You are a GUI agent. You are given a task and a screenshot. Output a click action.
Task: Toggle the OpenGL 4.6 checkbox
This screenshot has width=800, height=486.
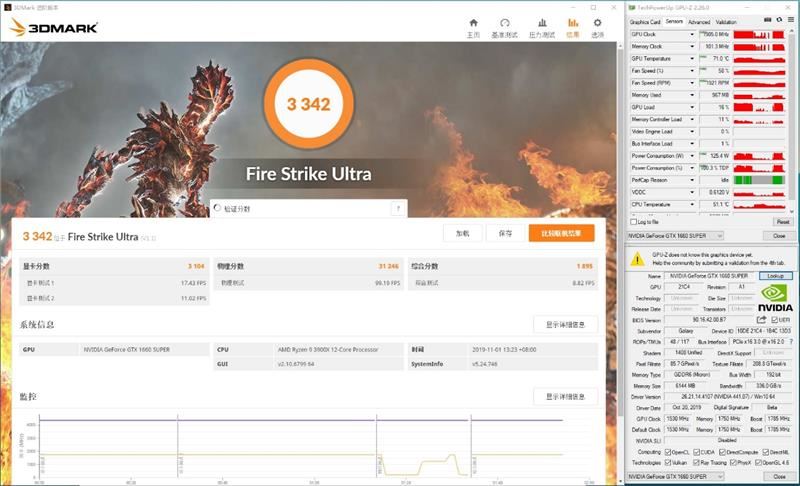[x=758, y=463]
